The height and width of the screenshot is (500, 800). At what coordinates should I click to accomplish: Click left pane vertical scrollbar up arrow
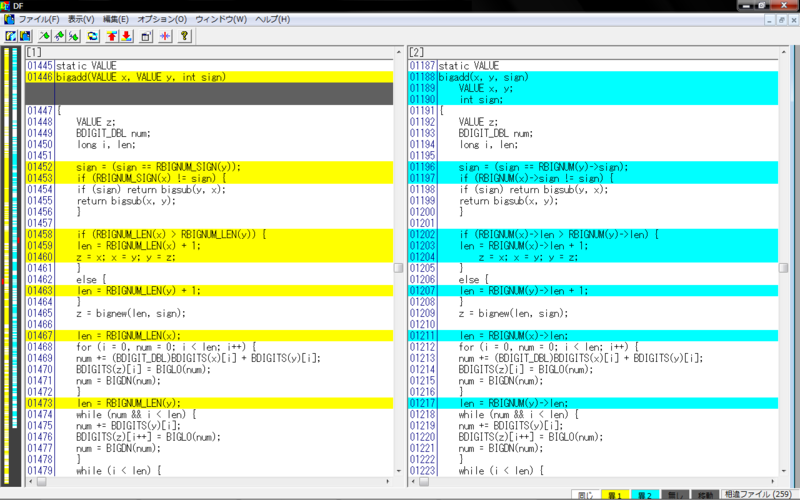click(398, 52)
